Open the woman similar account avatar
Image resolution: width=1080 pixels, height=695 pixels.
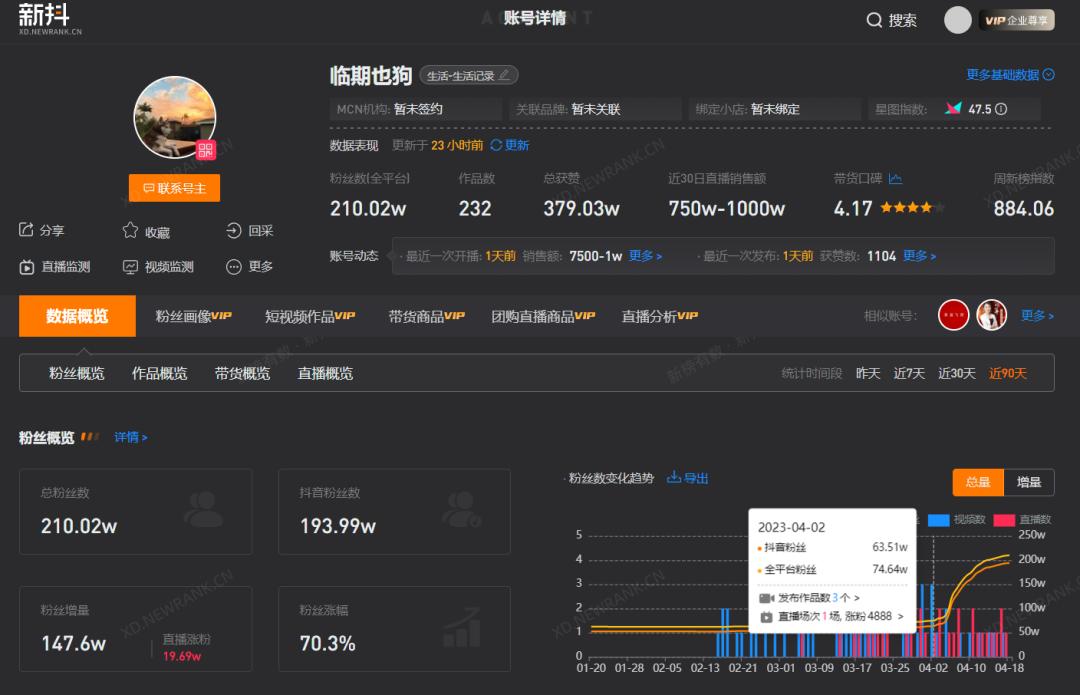(x=992, y=315)
